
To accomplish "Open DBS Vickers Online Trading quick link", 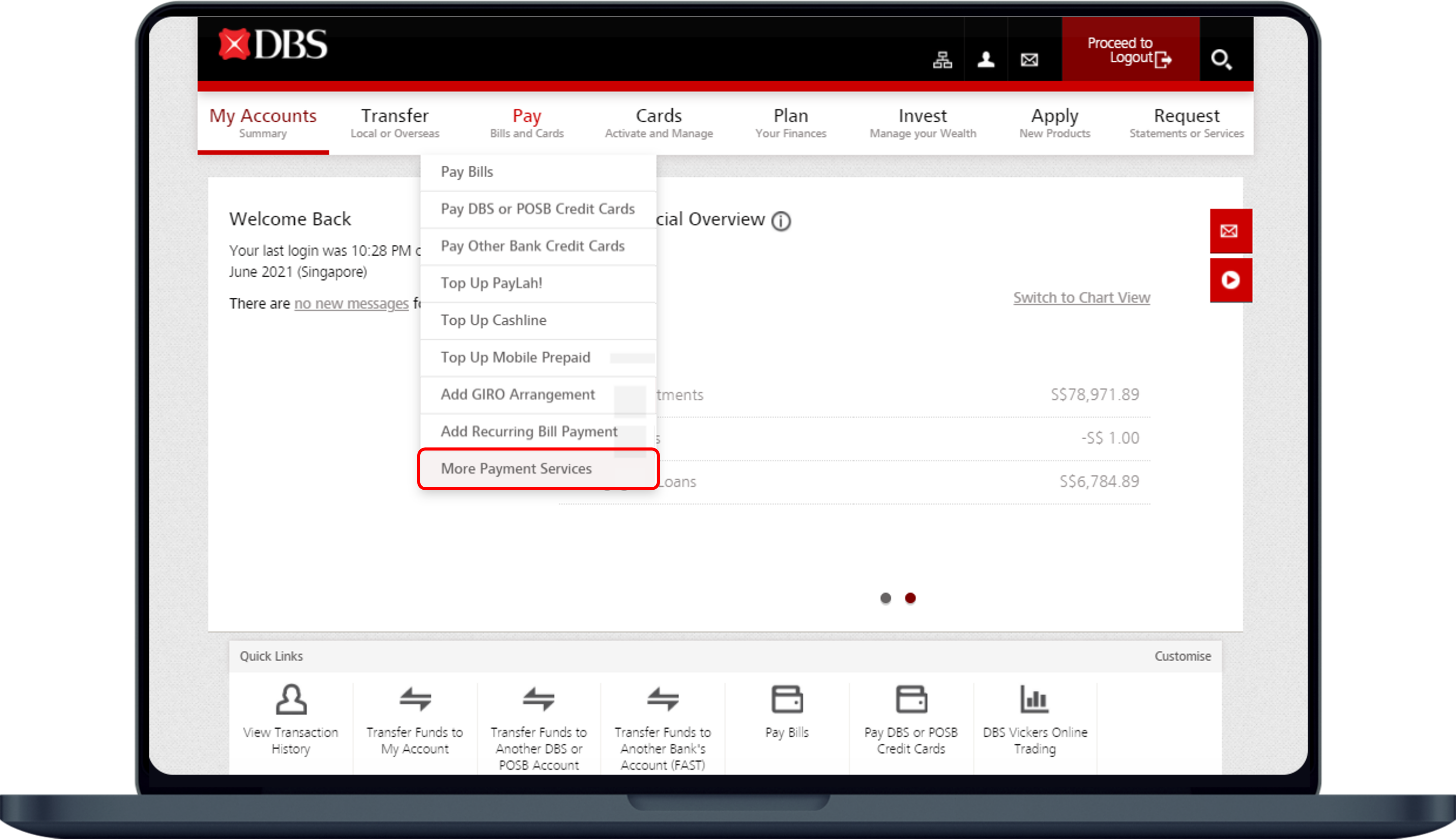I will pos(1035,720).
